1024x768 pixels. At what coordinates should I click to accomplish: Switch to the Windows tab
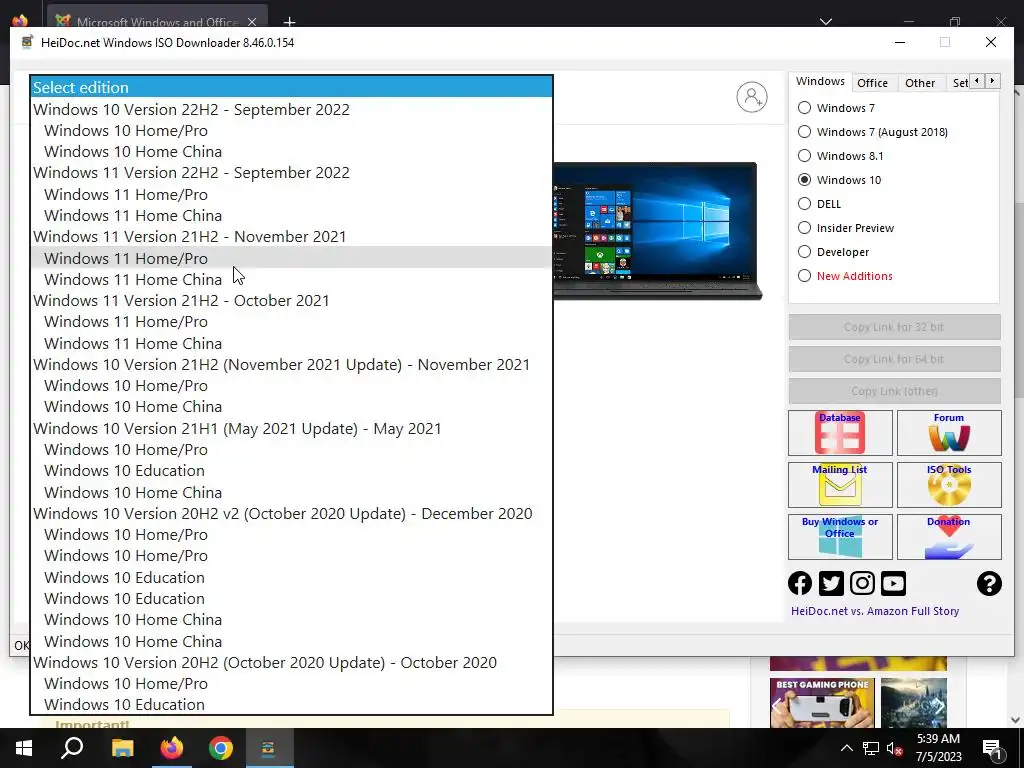(x=820, y=82)
